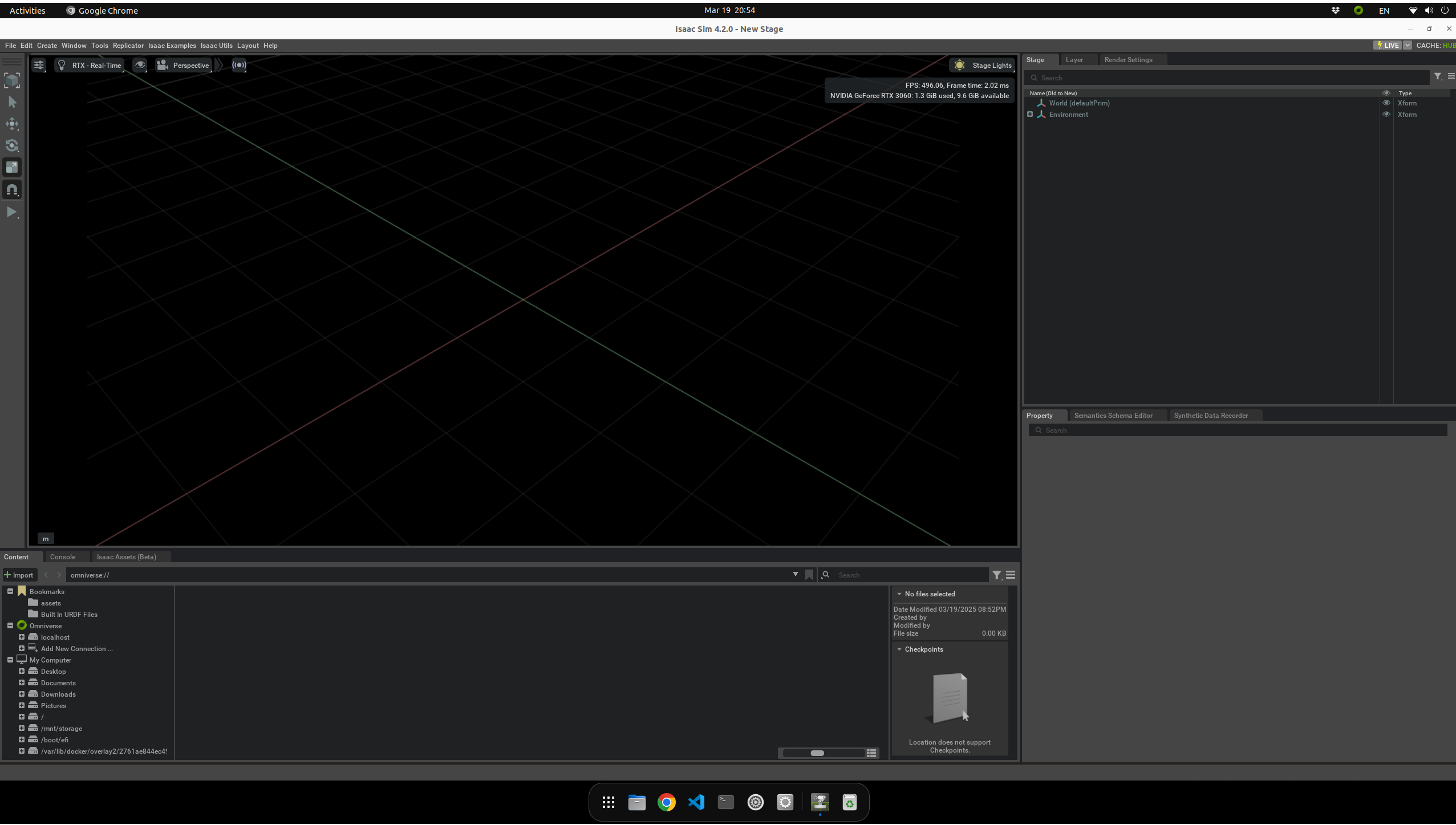Viewport: 1456px width, 825px height.
Task: Open the Replicator menu
Action: point(128,46)
